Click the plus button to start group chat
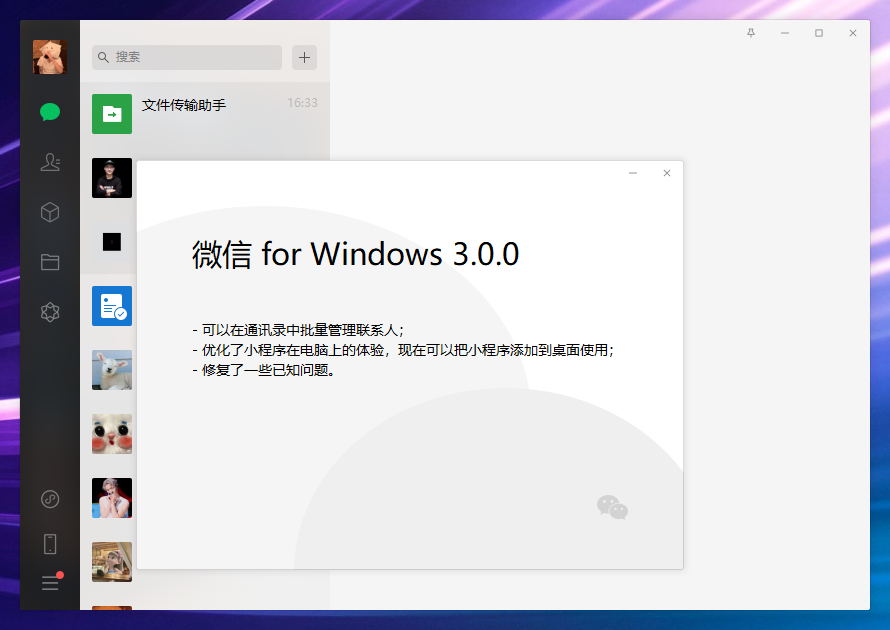Viewport: 890px width, 630px height. (304, 57)
